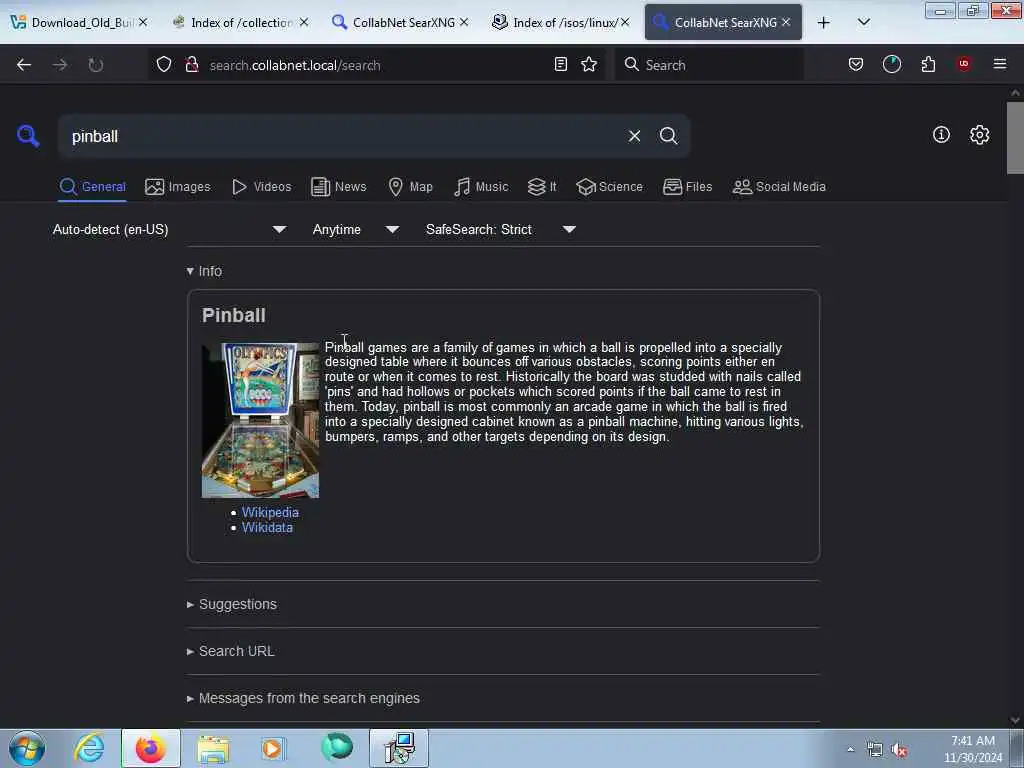1024x768 pixels.
Task: Open a new browser tab
Action: coord(824,22)
